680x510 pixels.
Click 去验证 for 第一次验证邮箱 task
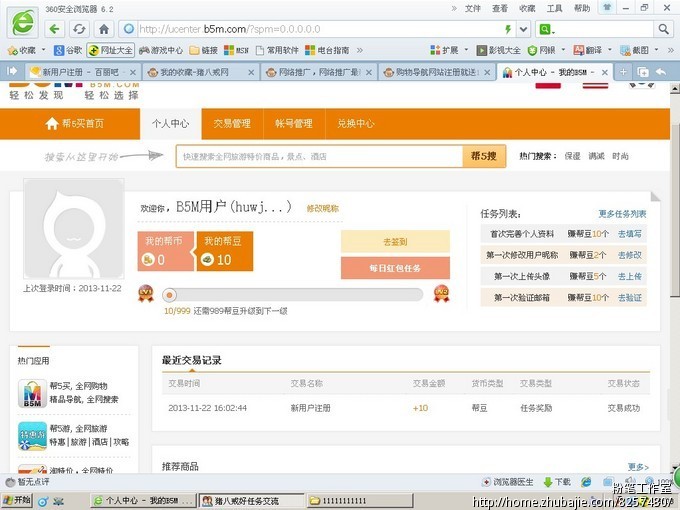pos(630,298)
